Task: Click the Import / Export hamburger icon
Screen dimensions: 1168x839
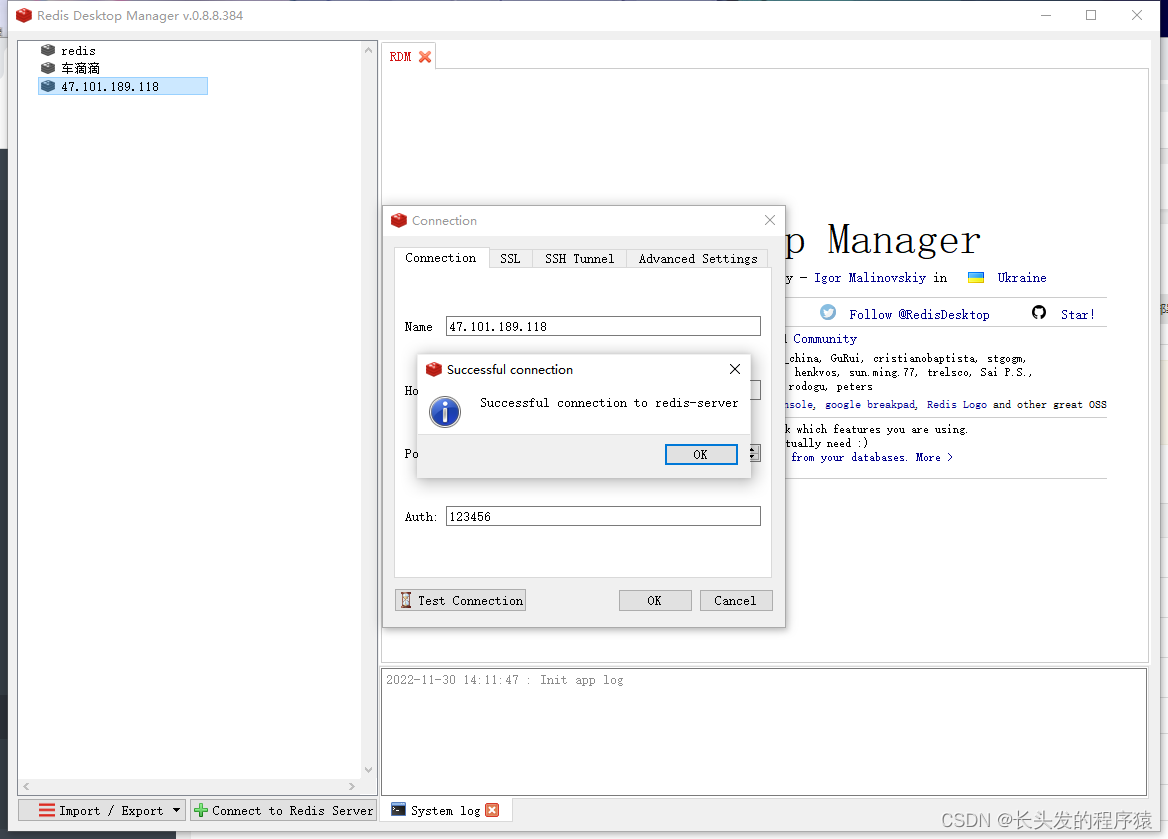Action: 47,810
